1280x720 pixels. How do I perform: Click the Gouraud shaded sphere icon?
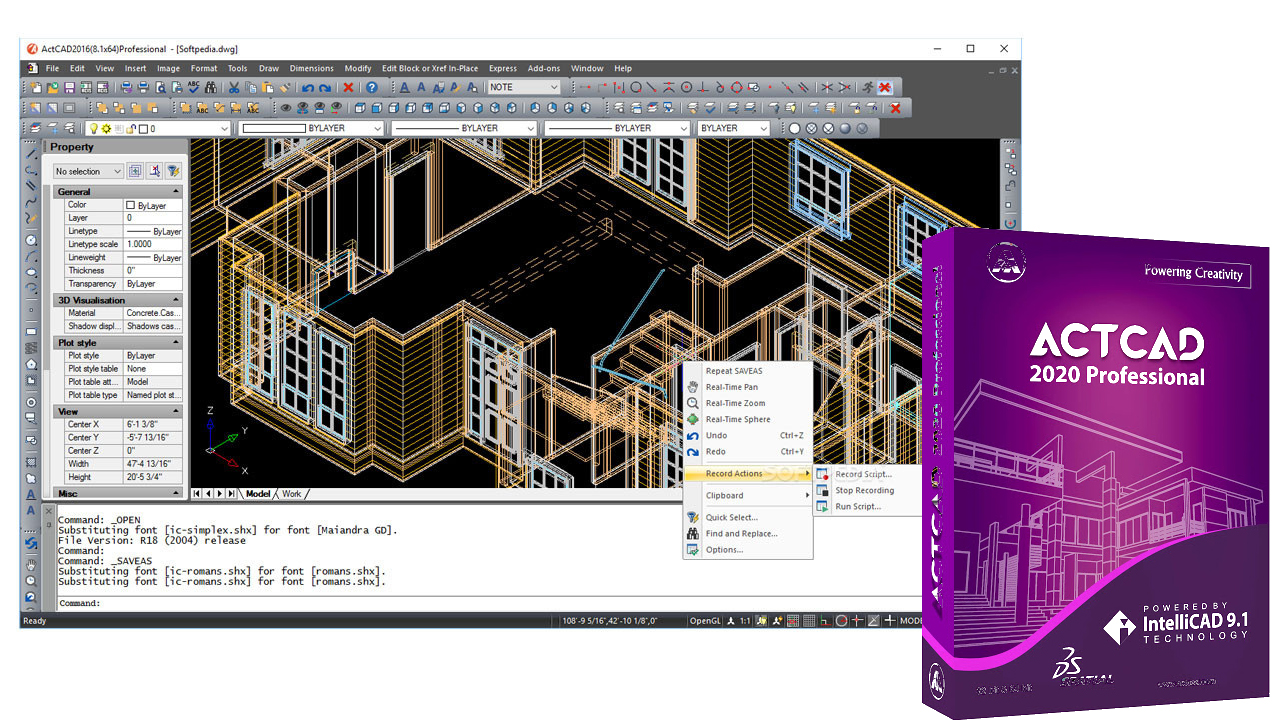pyautogui.click(x=844, y=128)
